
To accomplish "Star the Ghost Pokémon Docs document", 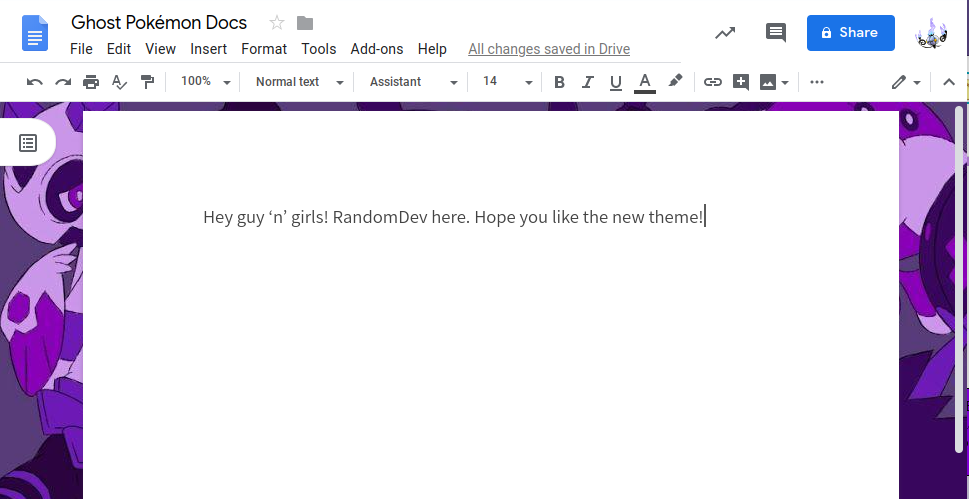I will pyautogui.click(x=277, y=23).
